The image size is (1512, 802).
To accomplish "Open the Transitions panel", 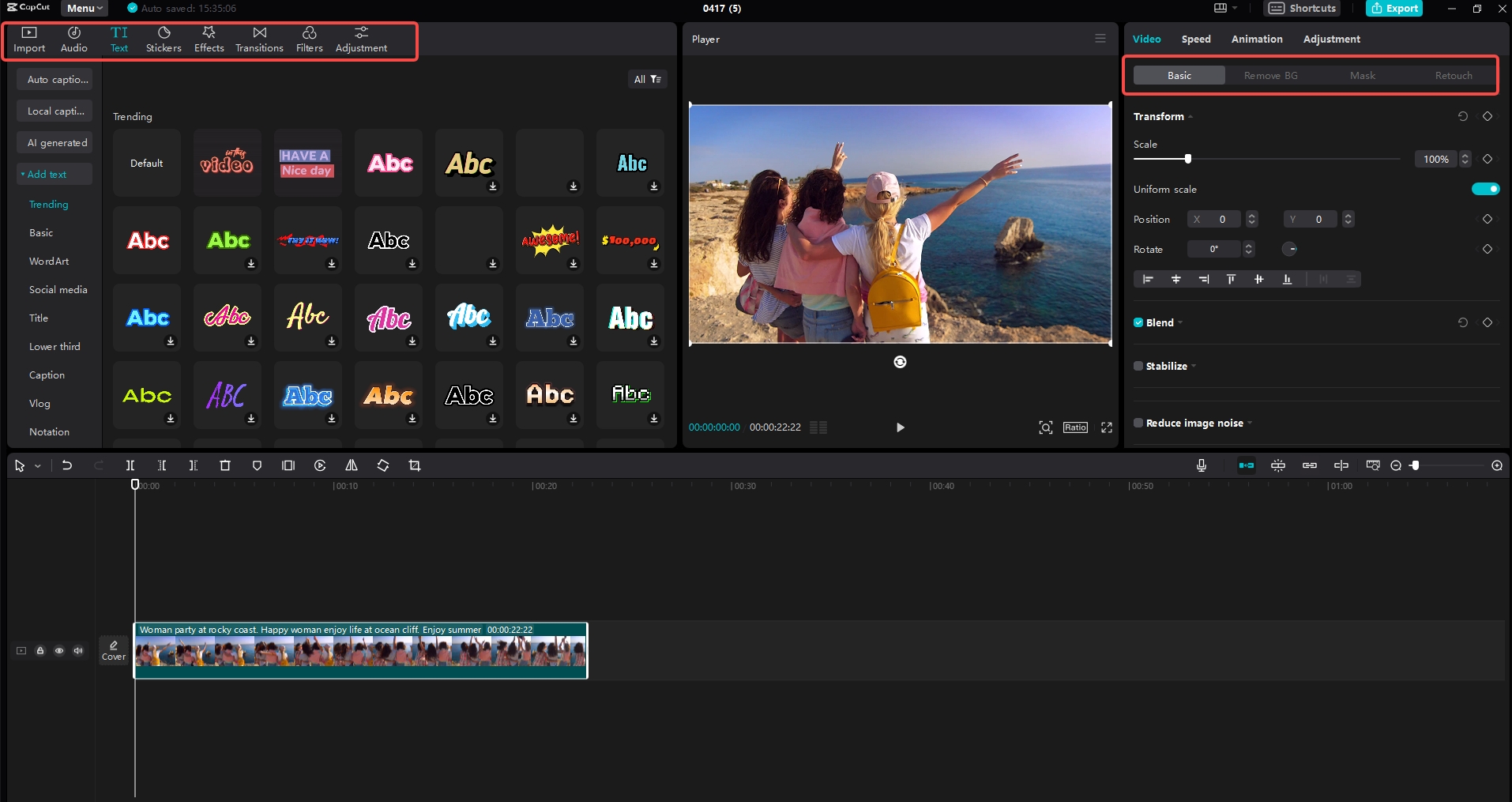I will [x=258, y=39].
